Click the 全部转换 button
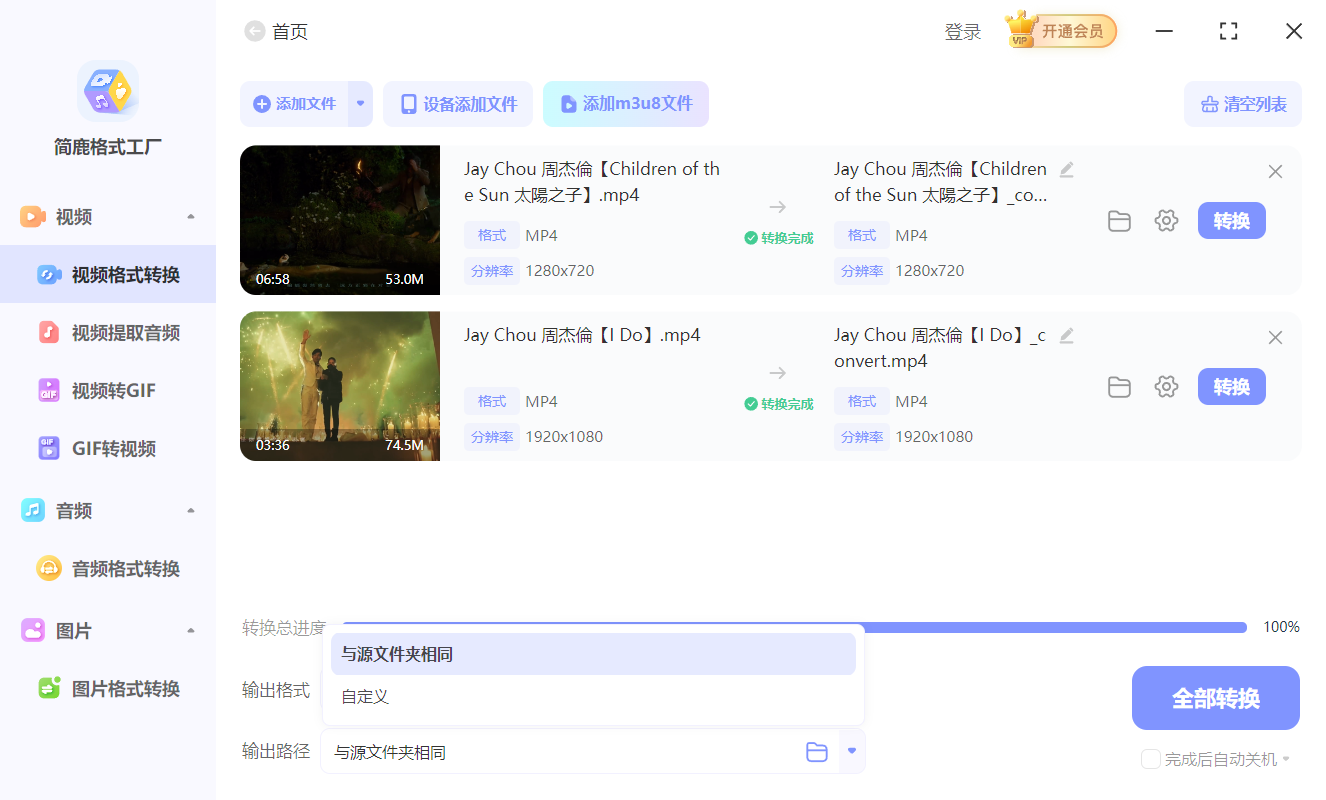1326x800 pixels. coord(1216,698)
